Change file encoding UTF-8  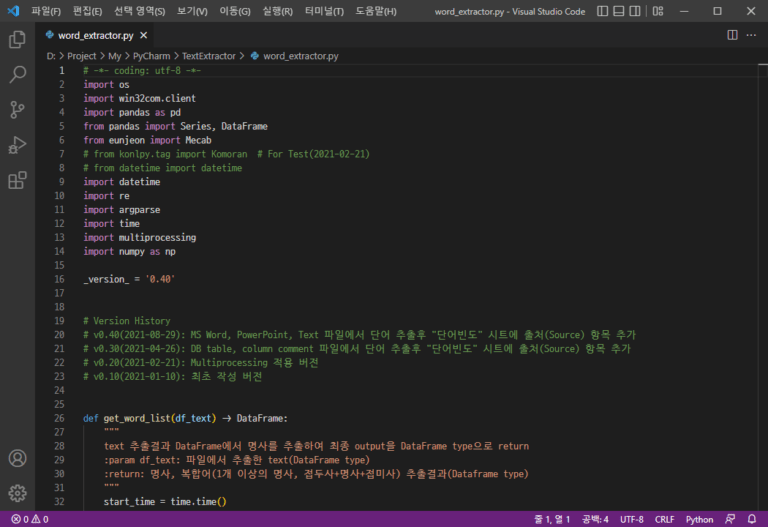632,519
